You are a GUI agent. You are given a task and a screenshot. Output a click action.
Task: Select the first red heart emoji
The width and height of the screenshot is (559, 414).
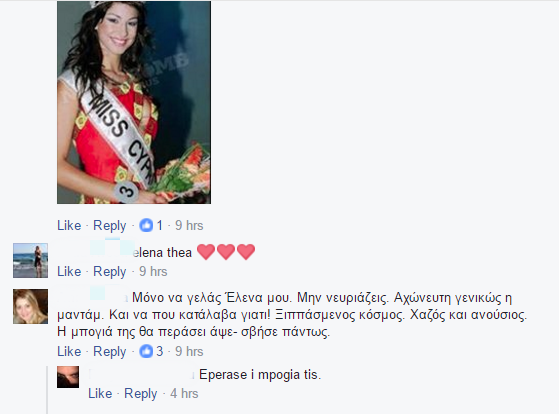[x=206, y=252]
